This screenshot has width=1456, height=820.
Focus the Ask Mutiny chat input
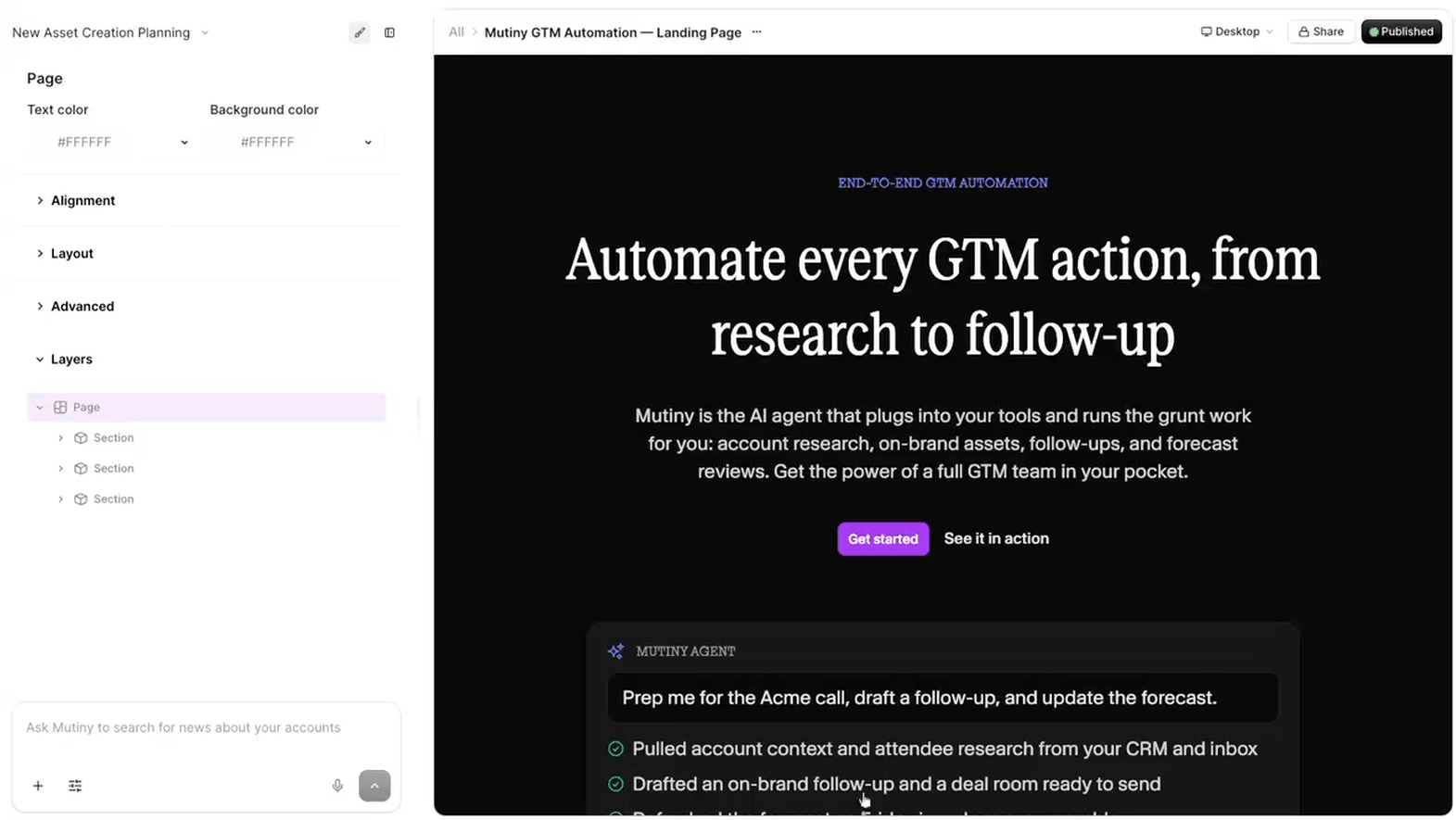pos(206,727)
